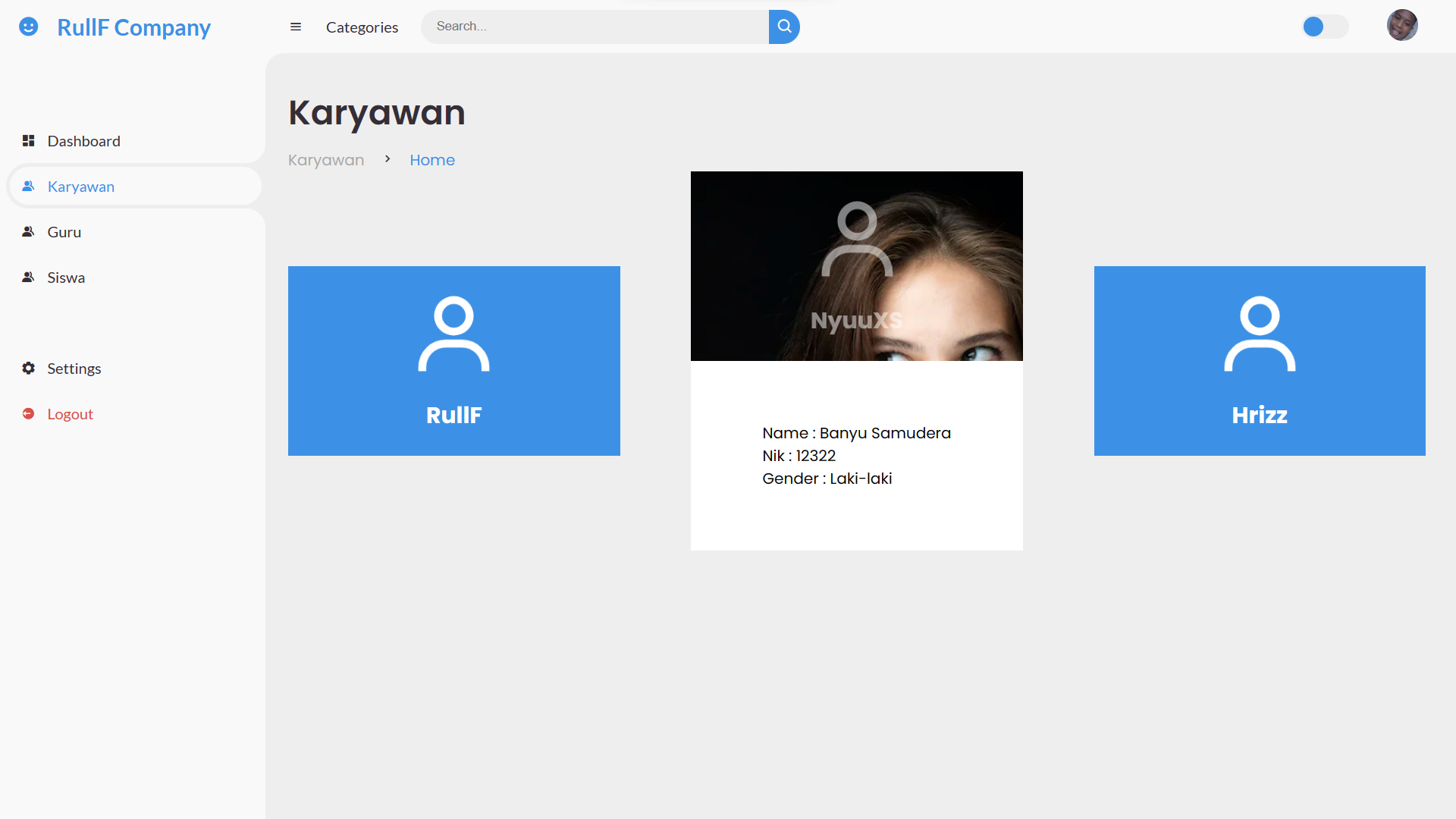Click the breadcrumb chevron between Karyawan and Home
The image size is (1456, 819).
click(387, 159)
